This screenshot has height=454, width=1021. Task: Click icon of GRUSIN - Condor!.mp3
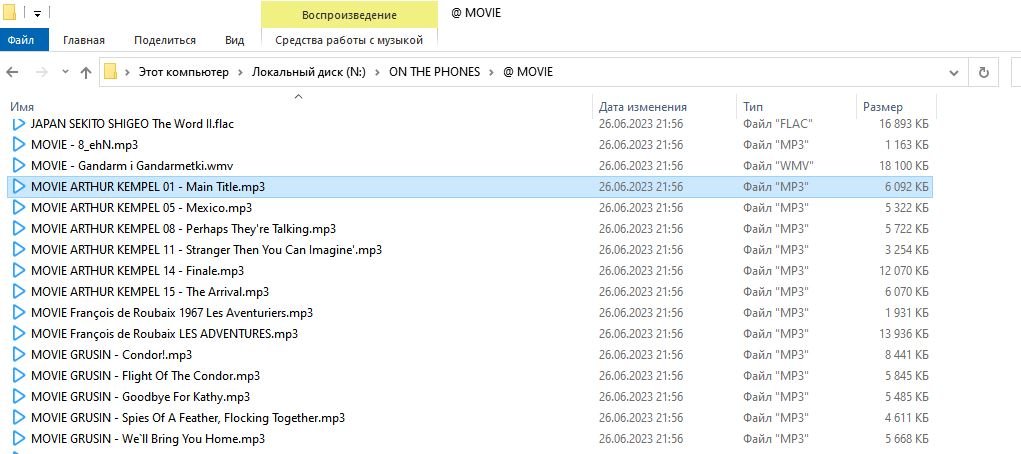19,354
